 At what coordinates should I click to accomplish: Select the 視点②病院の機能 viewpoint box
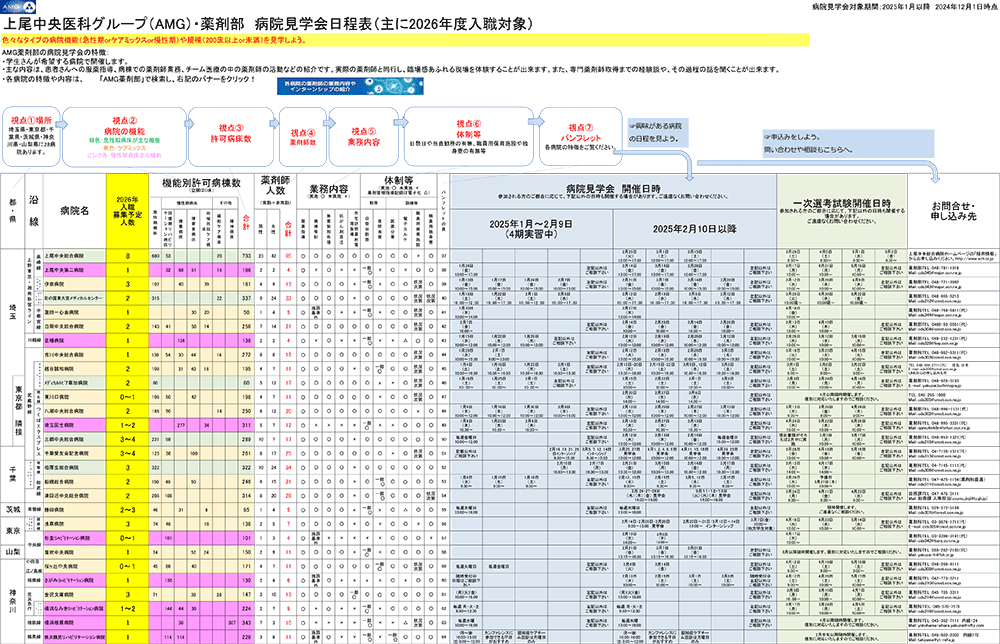pos(124,136)
